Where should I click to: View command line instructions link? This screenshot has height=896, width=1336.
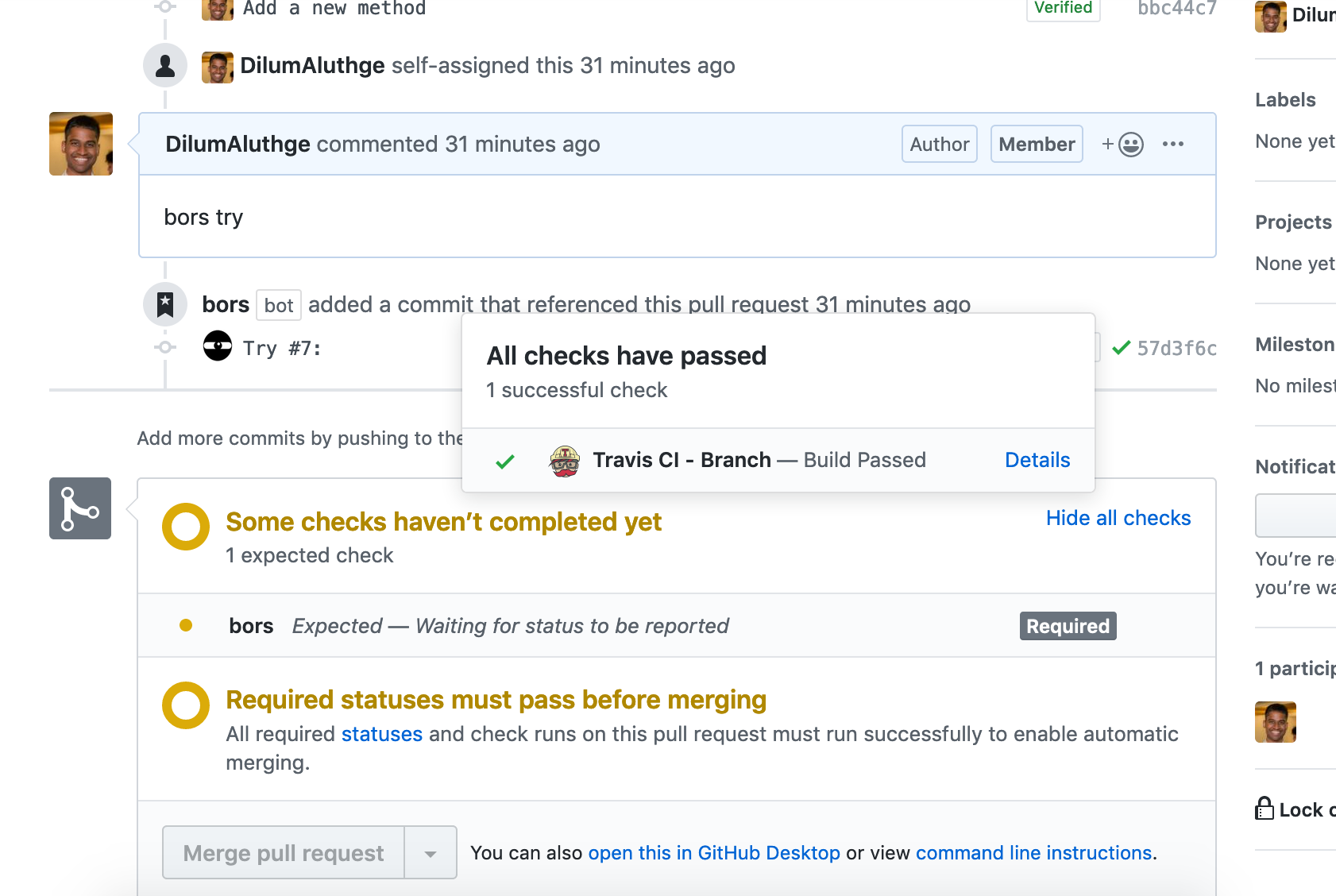(x=1033, y=853)
